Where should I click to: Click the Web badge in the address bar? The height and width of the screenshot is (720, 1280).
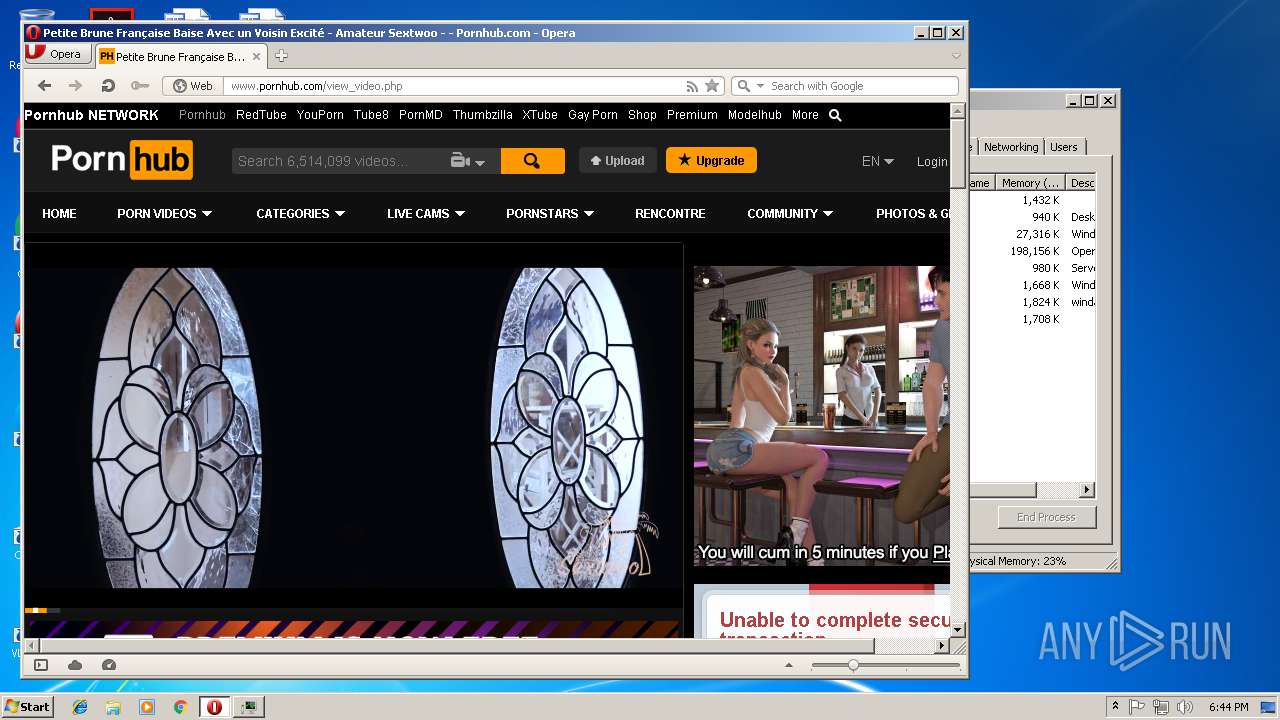[193, 86]
